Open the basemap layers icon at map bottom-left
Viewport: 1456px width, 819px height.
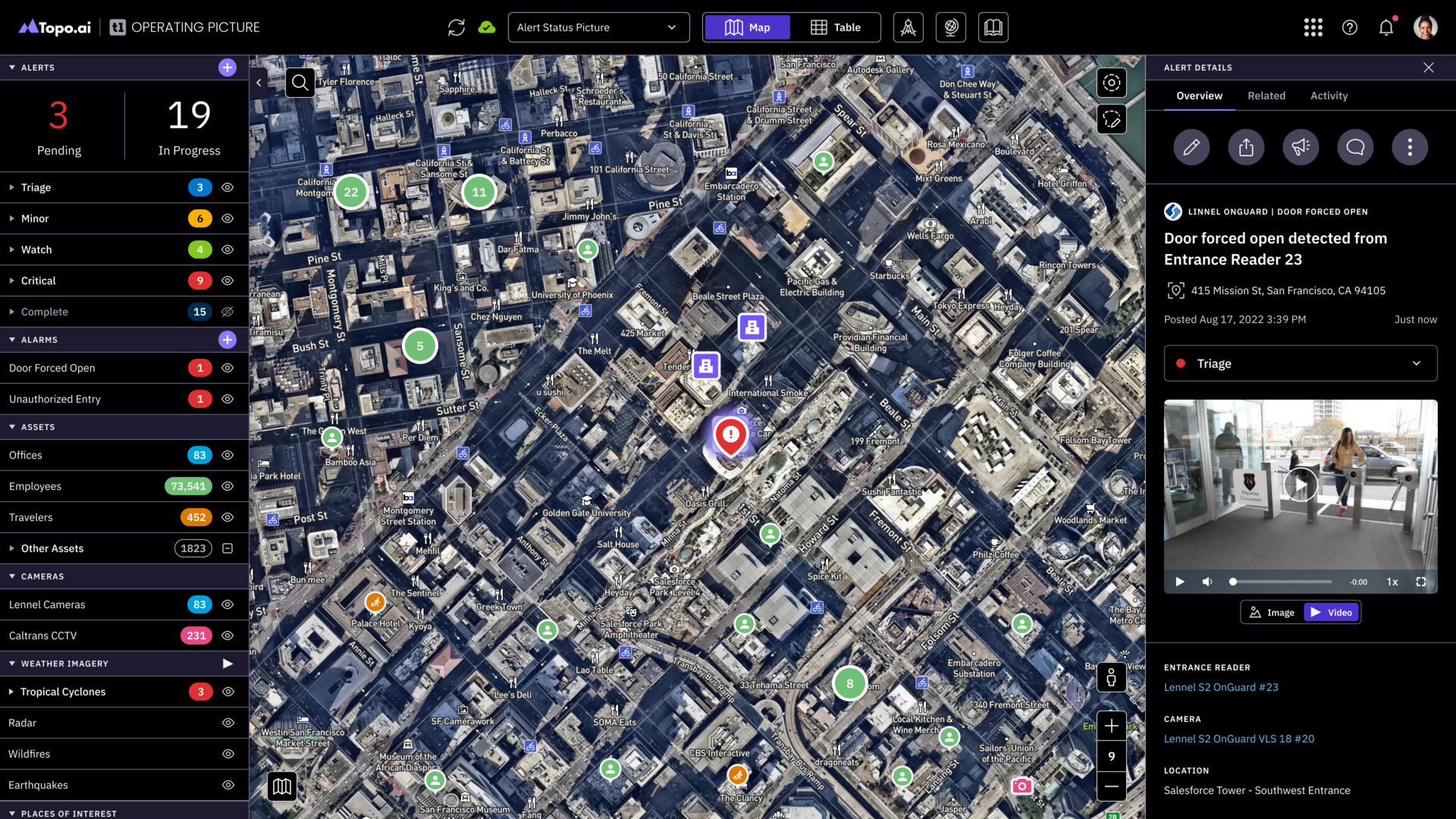coord(282,786)
